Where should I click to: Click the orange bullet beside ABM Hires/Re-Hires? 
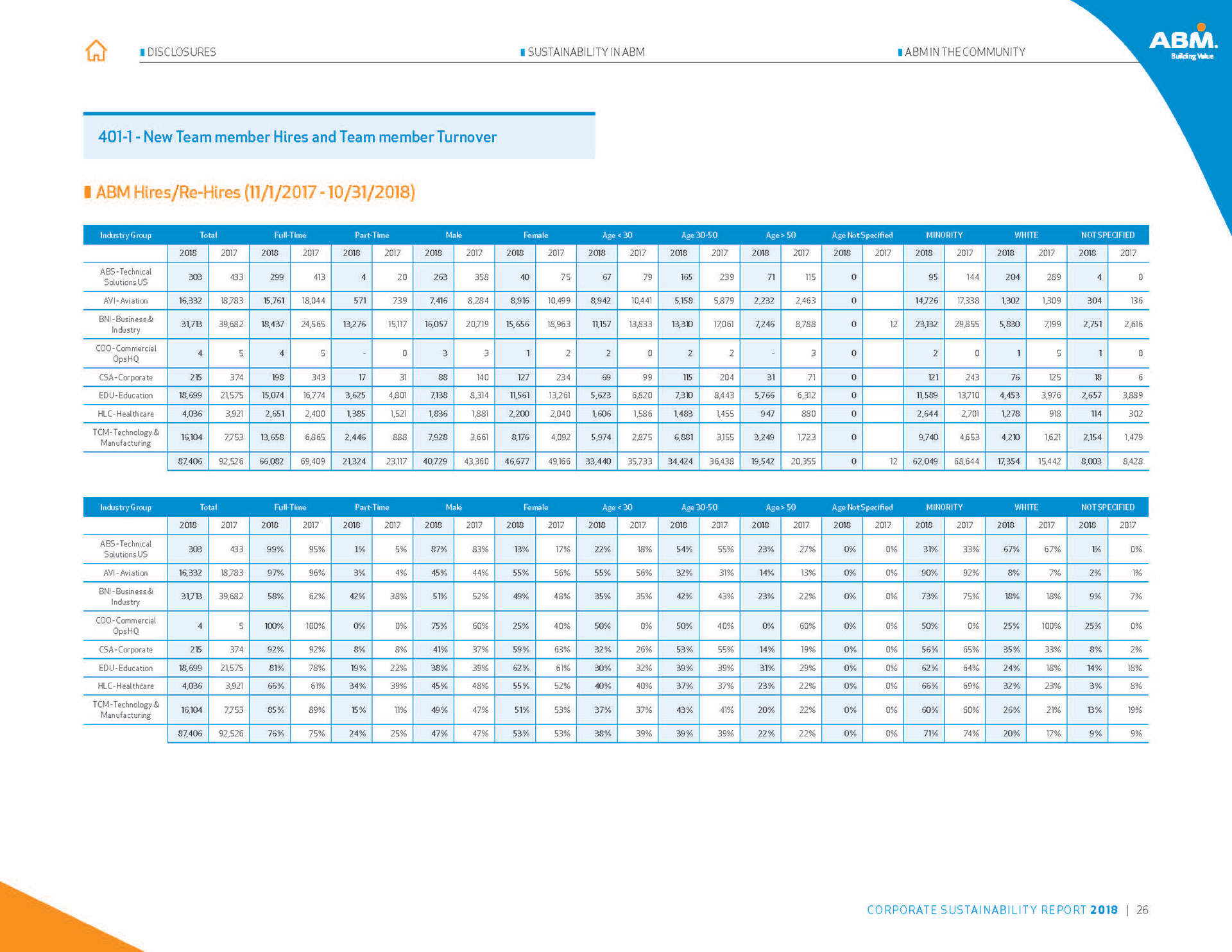coord(88,192)
